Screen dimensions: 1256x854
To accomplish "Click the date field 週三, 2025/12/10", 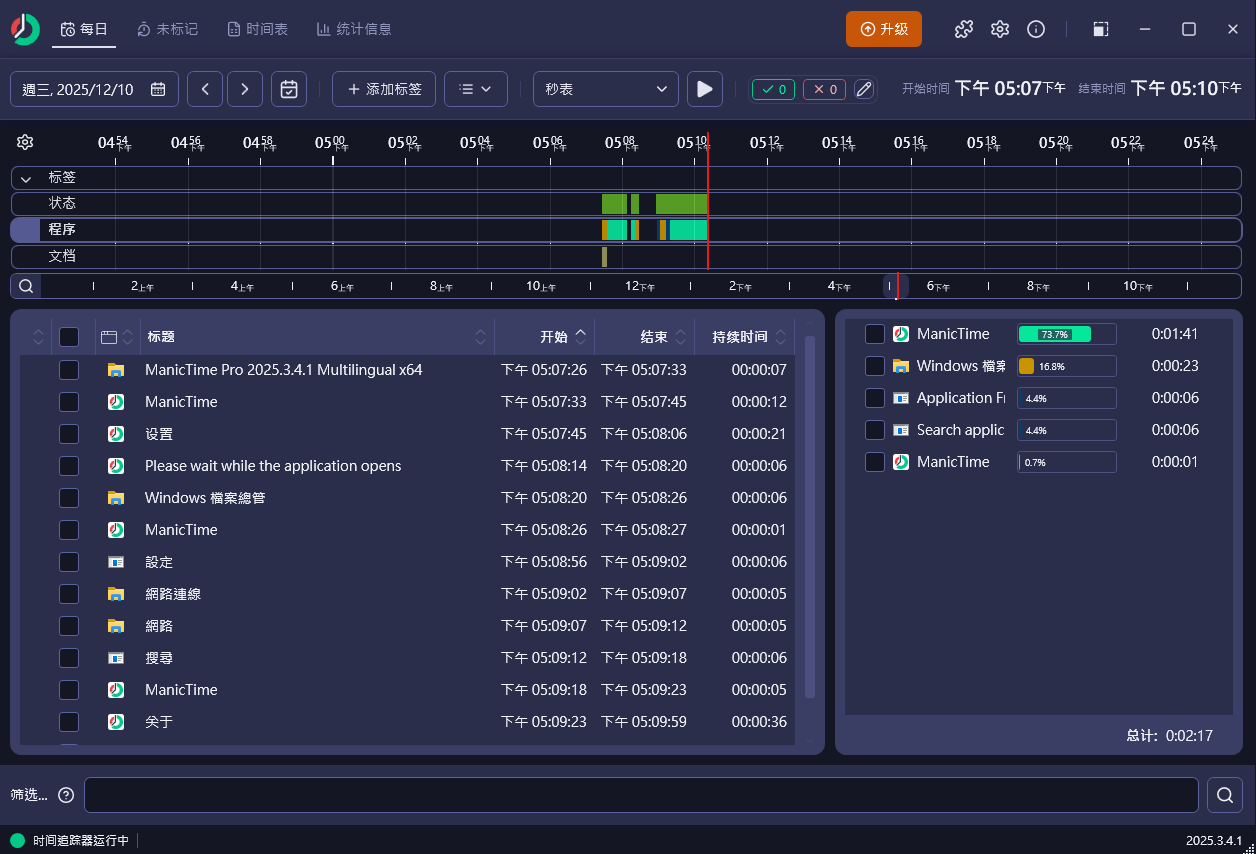I will [94, 89].
